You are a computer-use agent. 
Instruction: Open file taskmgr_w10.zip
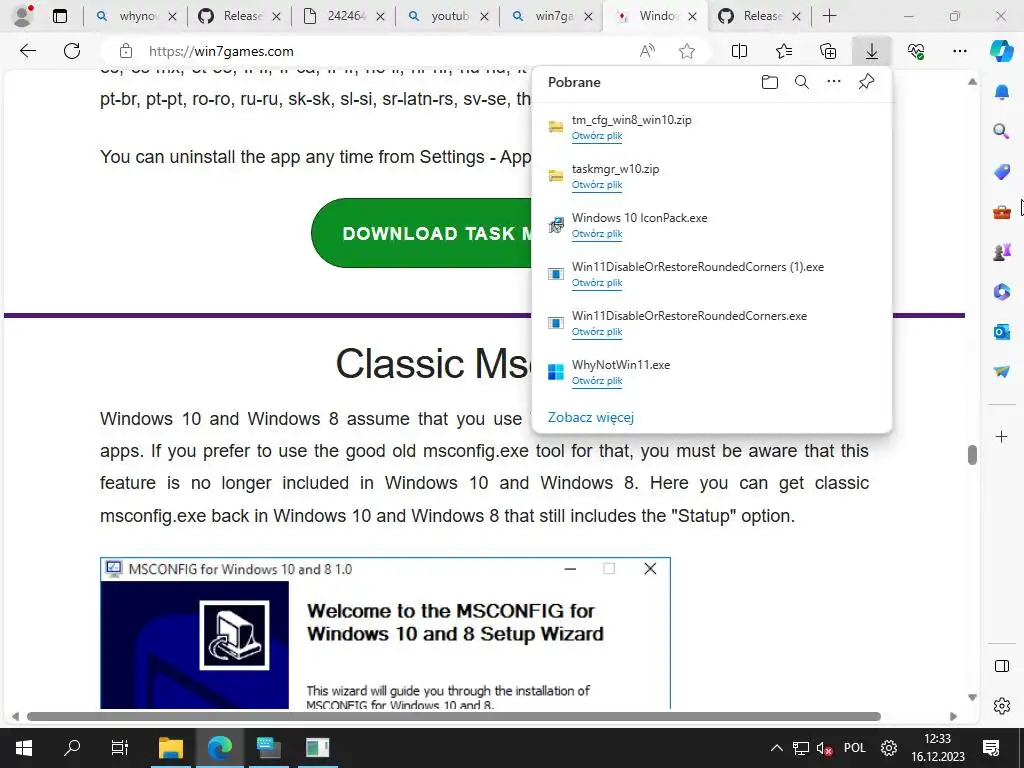(597, 185)
